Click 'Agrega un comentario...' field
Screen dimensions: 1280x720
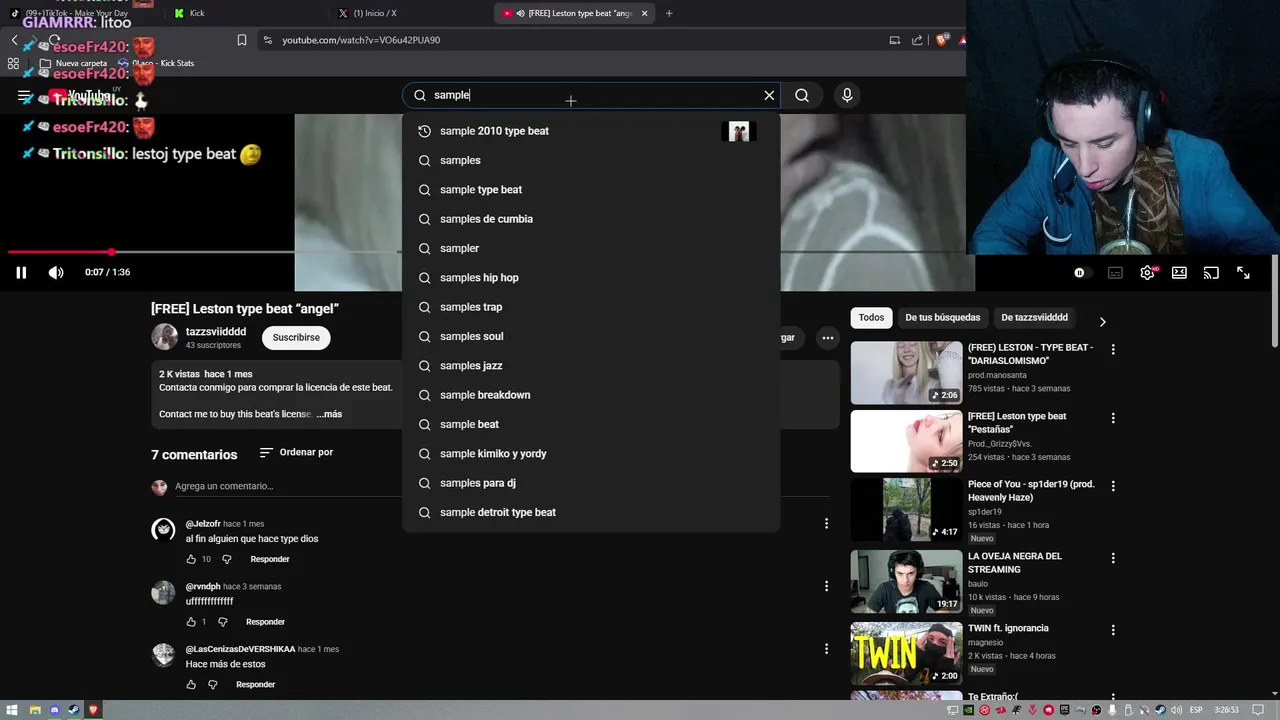click(224, 486)
